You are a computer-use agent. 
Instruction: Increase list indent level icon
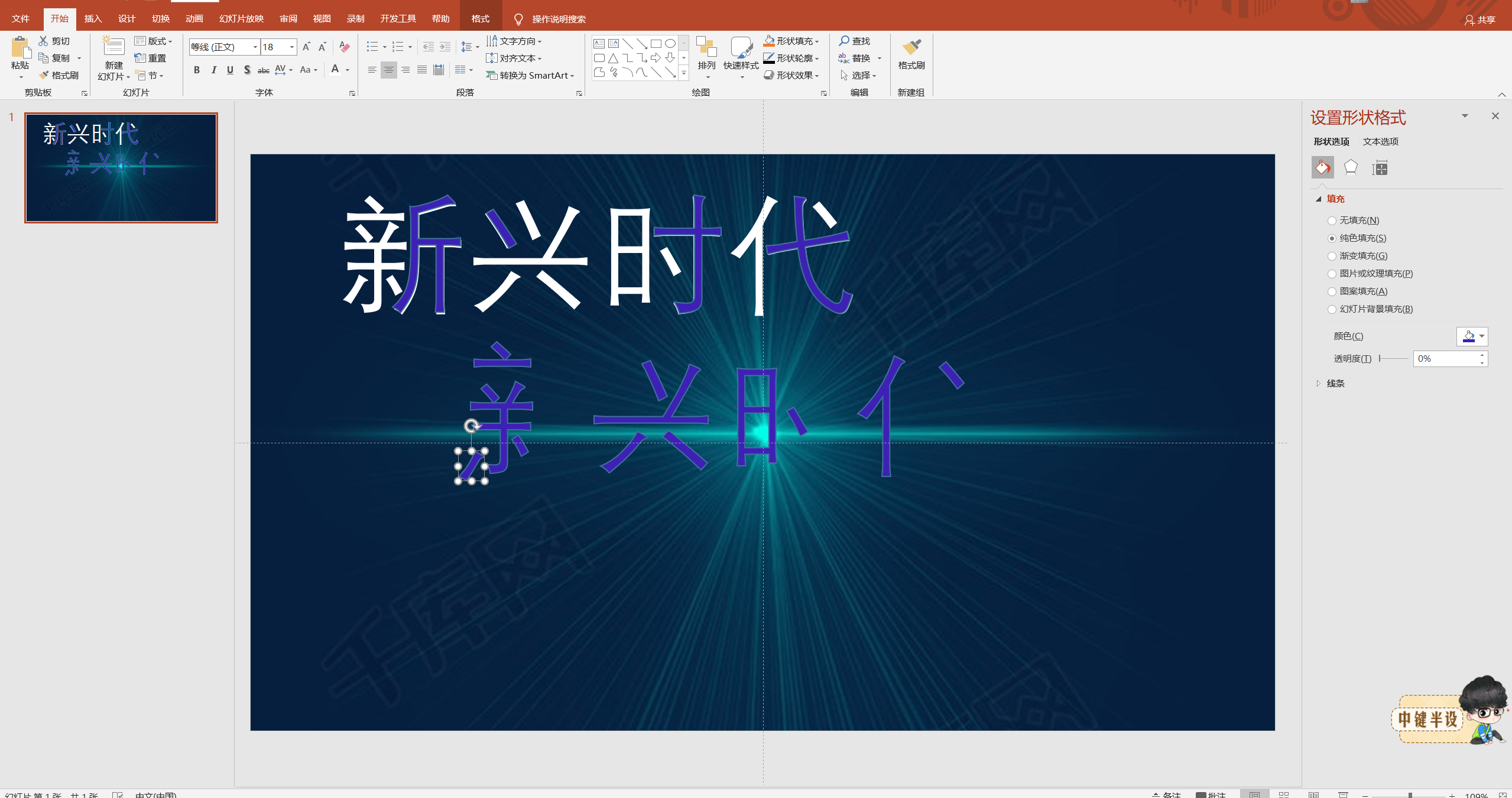coord(445,47)
